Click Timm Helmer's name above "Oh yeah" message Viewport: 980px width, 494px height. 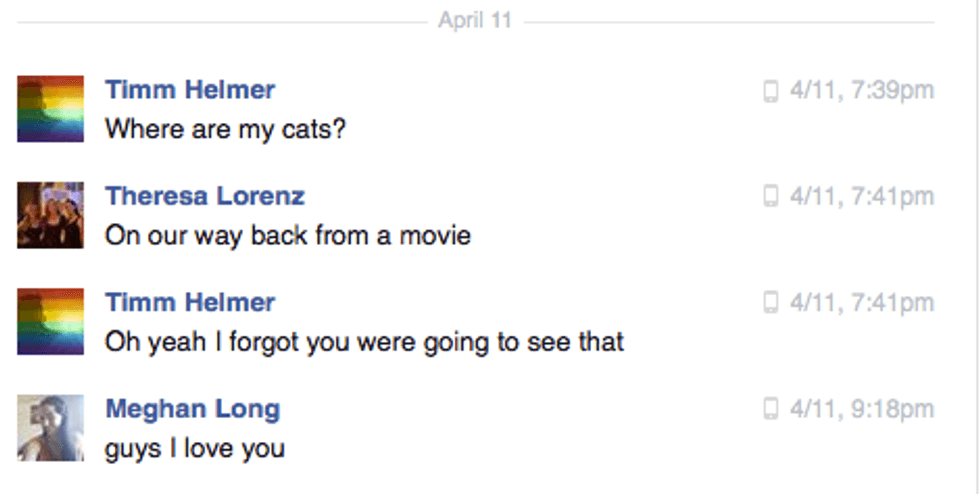(190, 302)
